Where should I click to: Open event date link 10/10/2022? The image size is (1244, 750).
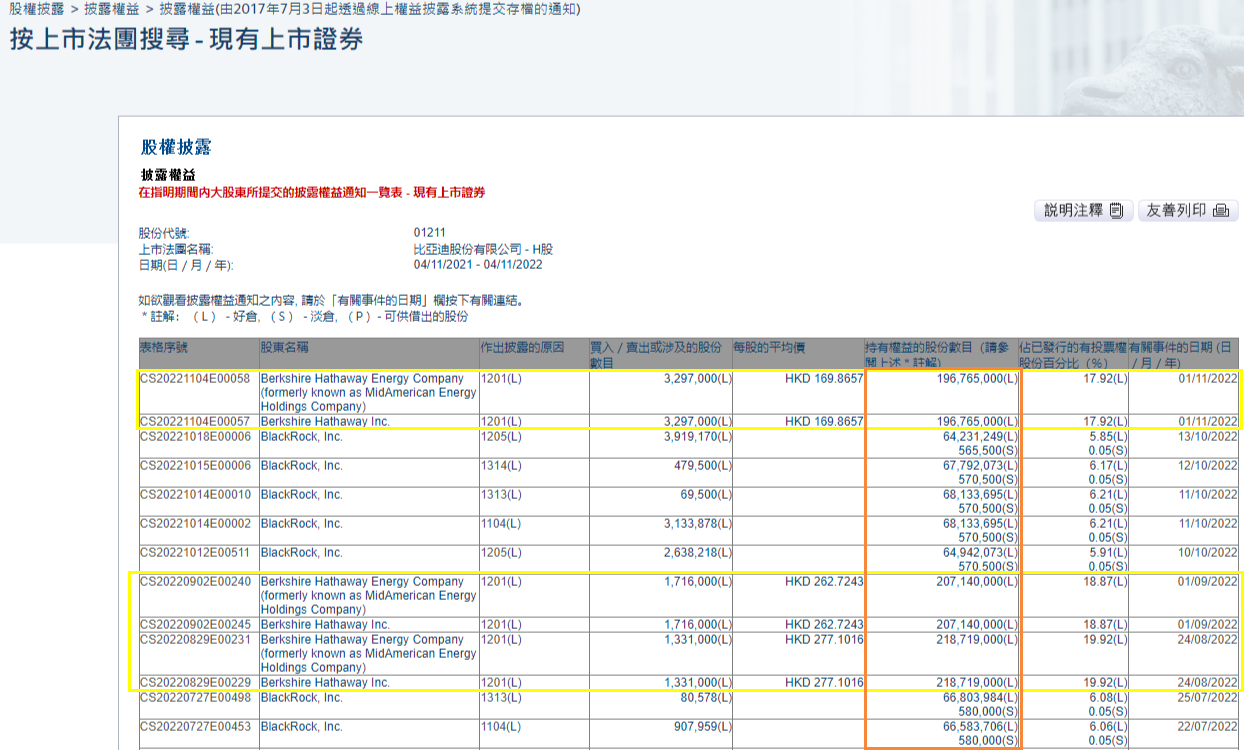[1208, 553]
